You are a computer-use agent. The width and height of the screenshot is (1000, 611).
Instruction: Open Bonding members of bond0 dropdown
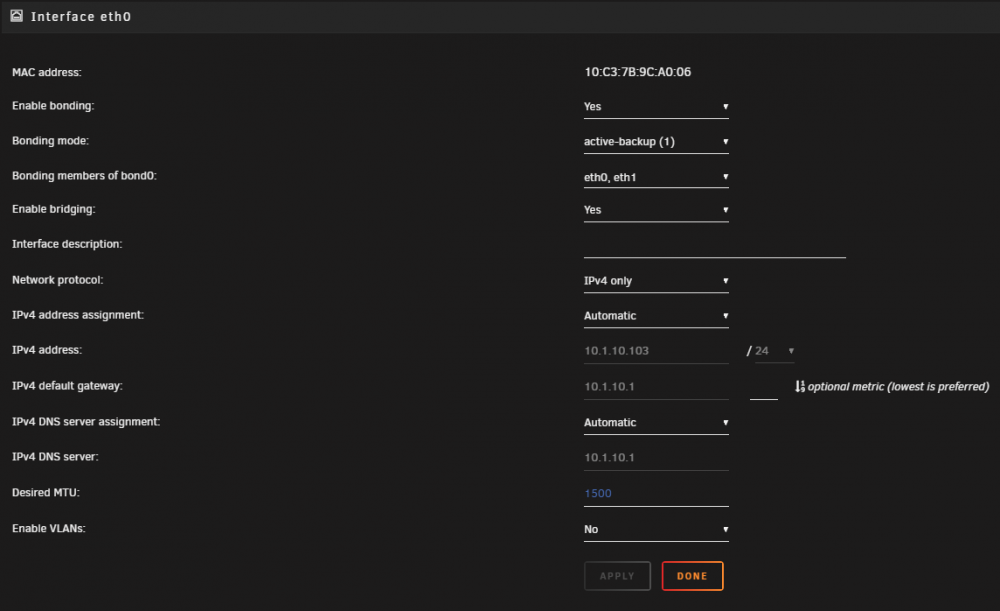coord(656,177)
